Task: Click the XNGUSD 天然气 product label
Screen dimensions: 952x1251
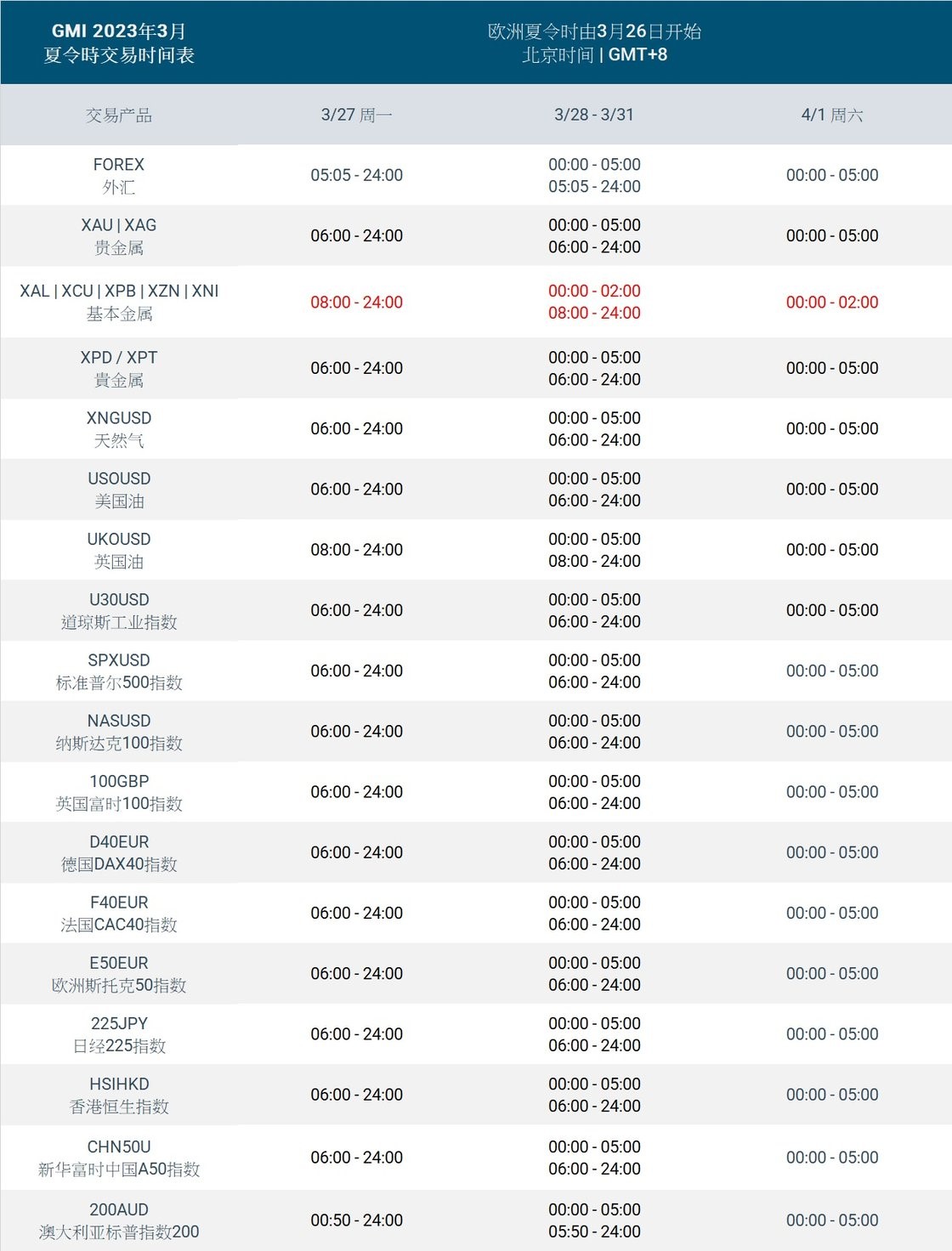Action: (119, 429)
